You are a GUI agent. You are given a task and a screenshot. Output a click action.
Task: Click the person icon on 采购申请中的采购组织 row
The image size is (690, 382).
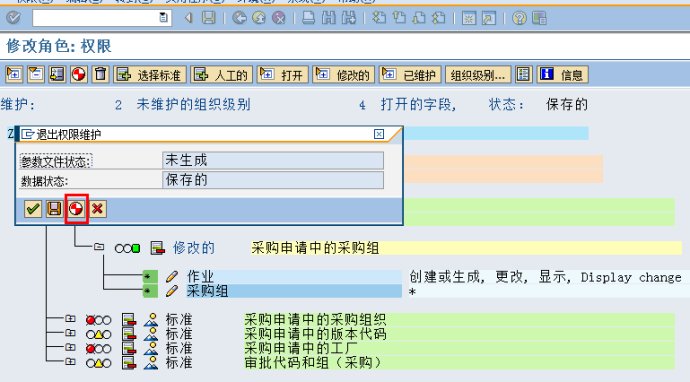coord(151,320)
